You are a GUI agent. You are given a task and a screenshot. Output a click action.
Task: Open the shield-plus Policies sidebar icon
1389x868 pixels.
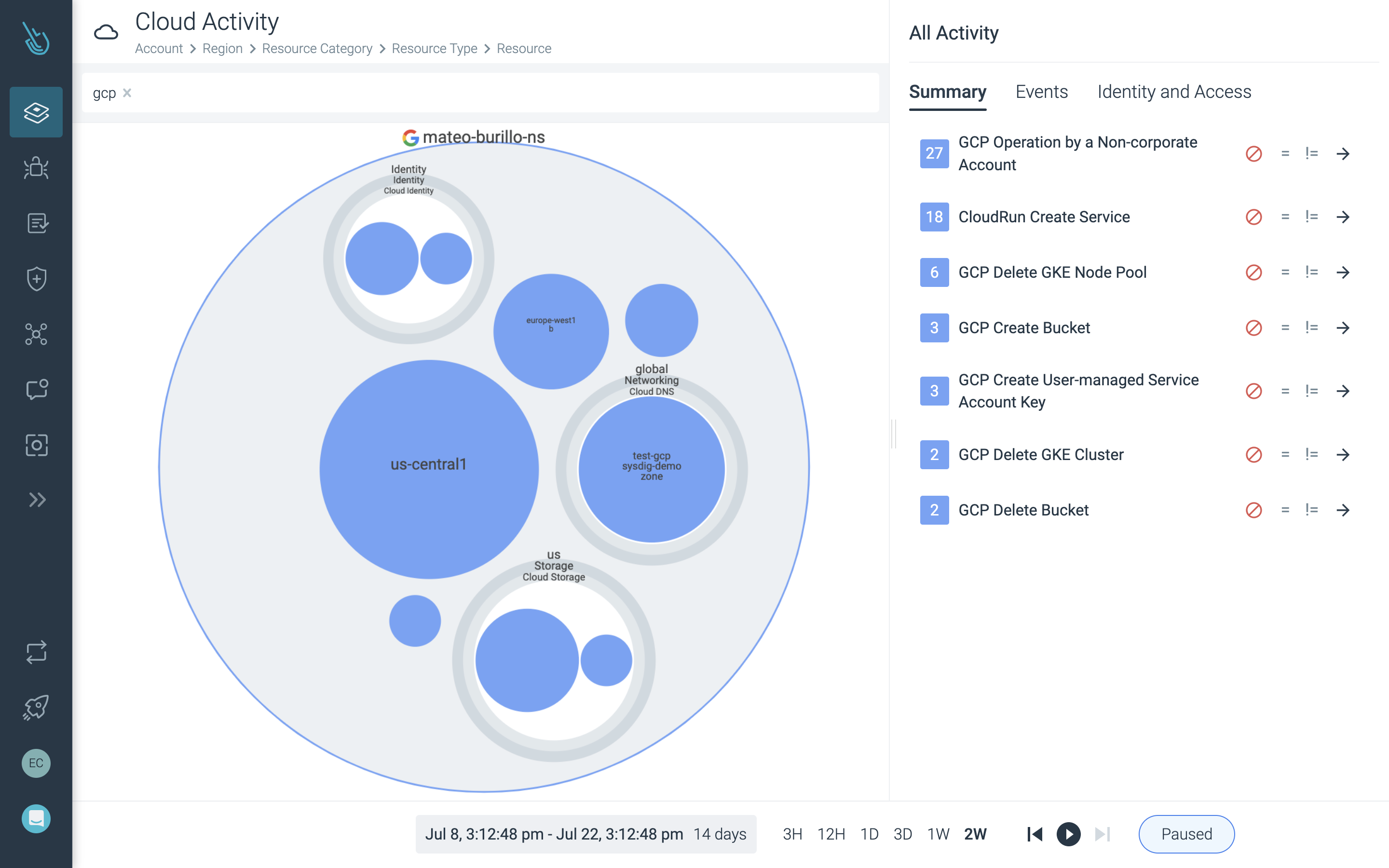pos(36,278)
